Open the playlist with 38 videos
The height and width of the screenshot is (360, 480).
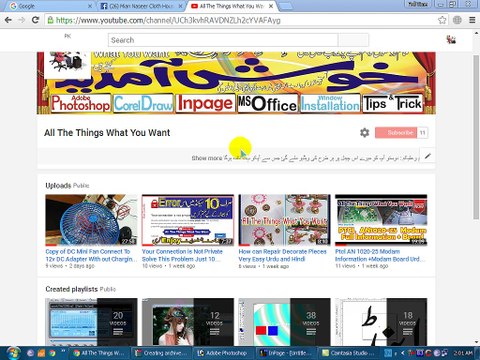tap(284, 322)
